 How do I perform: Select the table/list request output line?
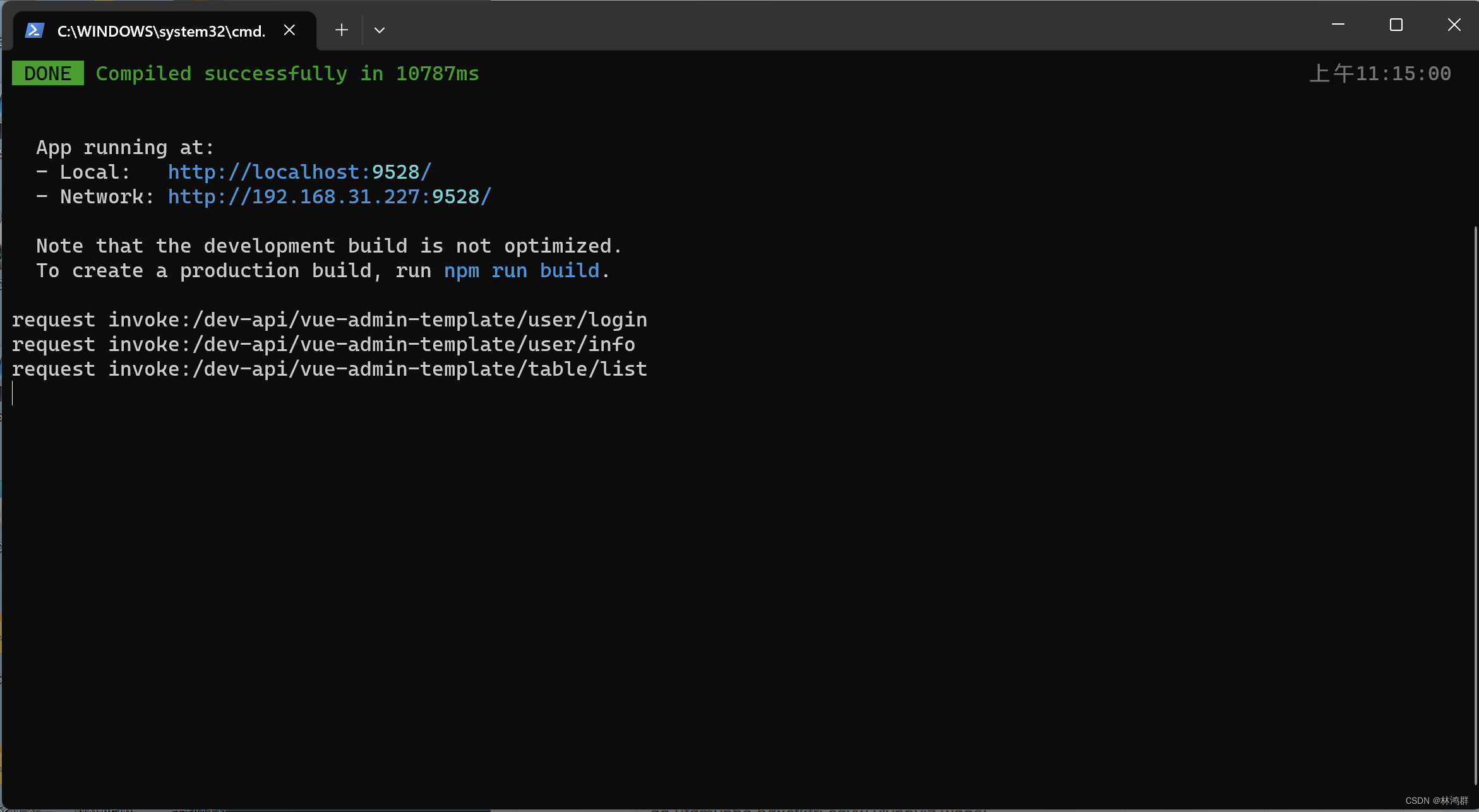(329, 369)
